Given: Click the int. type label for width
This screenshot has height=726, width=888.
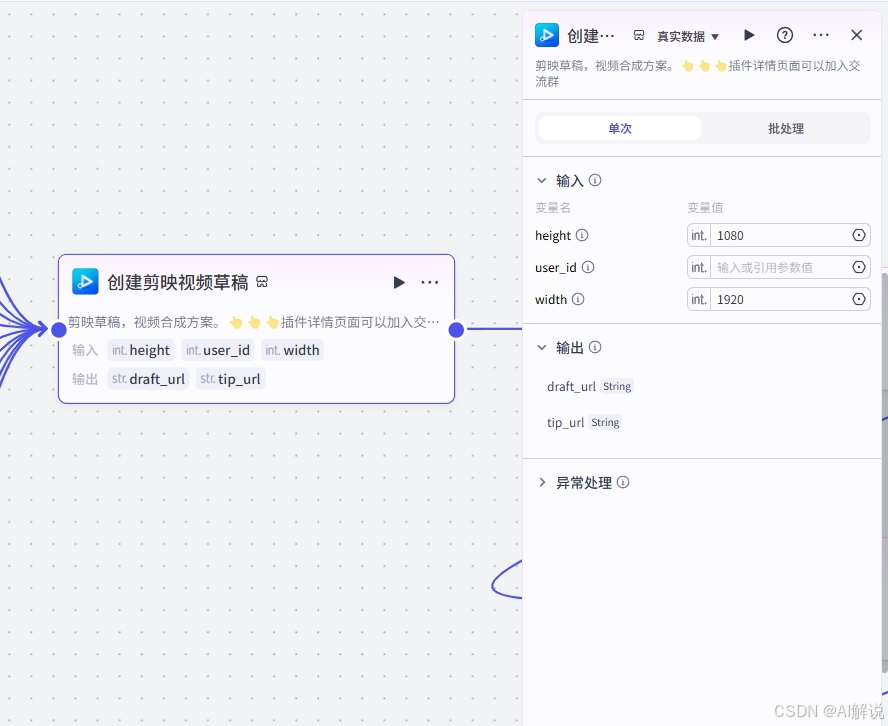Looking at the screenshot, I should [699, 299].
